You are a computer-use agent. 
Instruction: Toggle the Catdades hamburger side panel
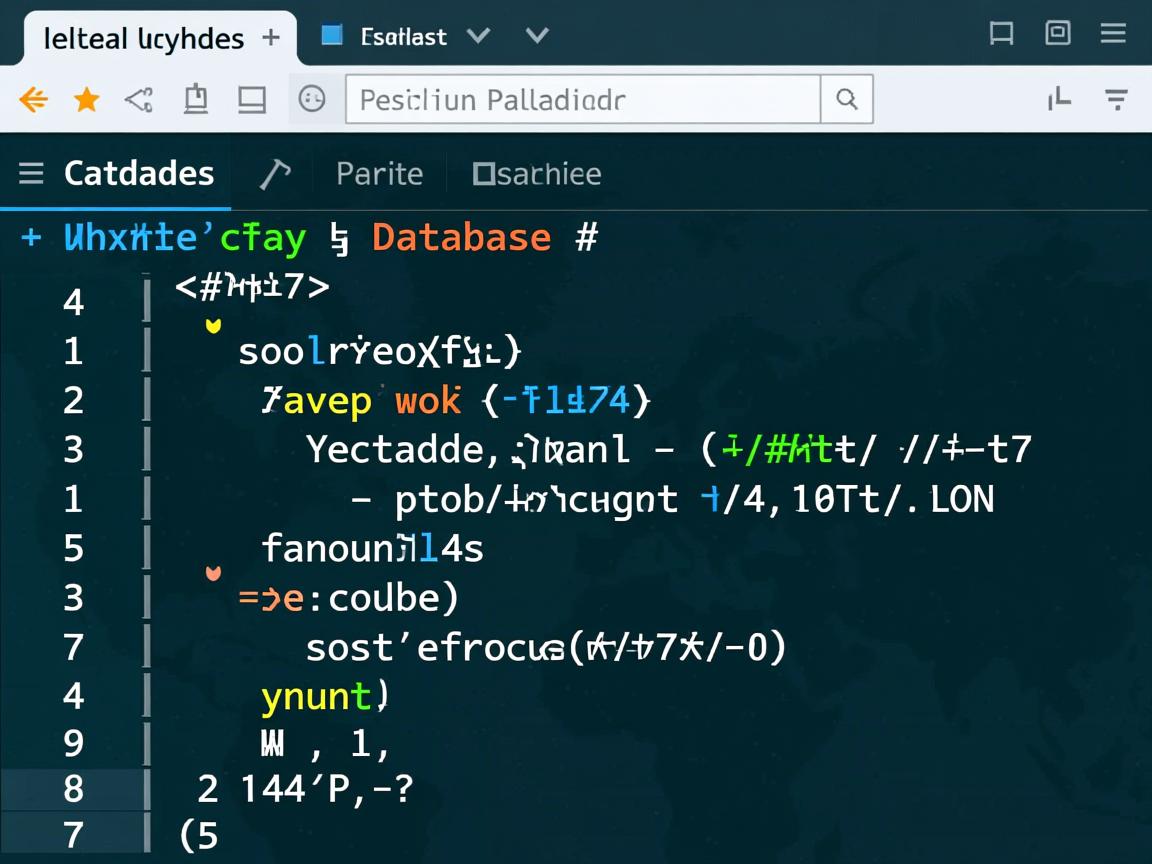[x=31, y=174]
